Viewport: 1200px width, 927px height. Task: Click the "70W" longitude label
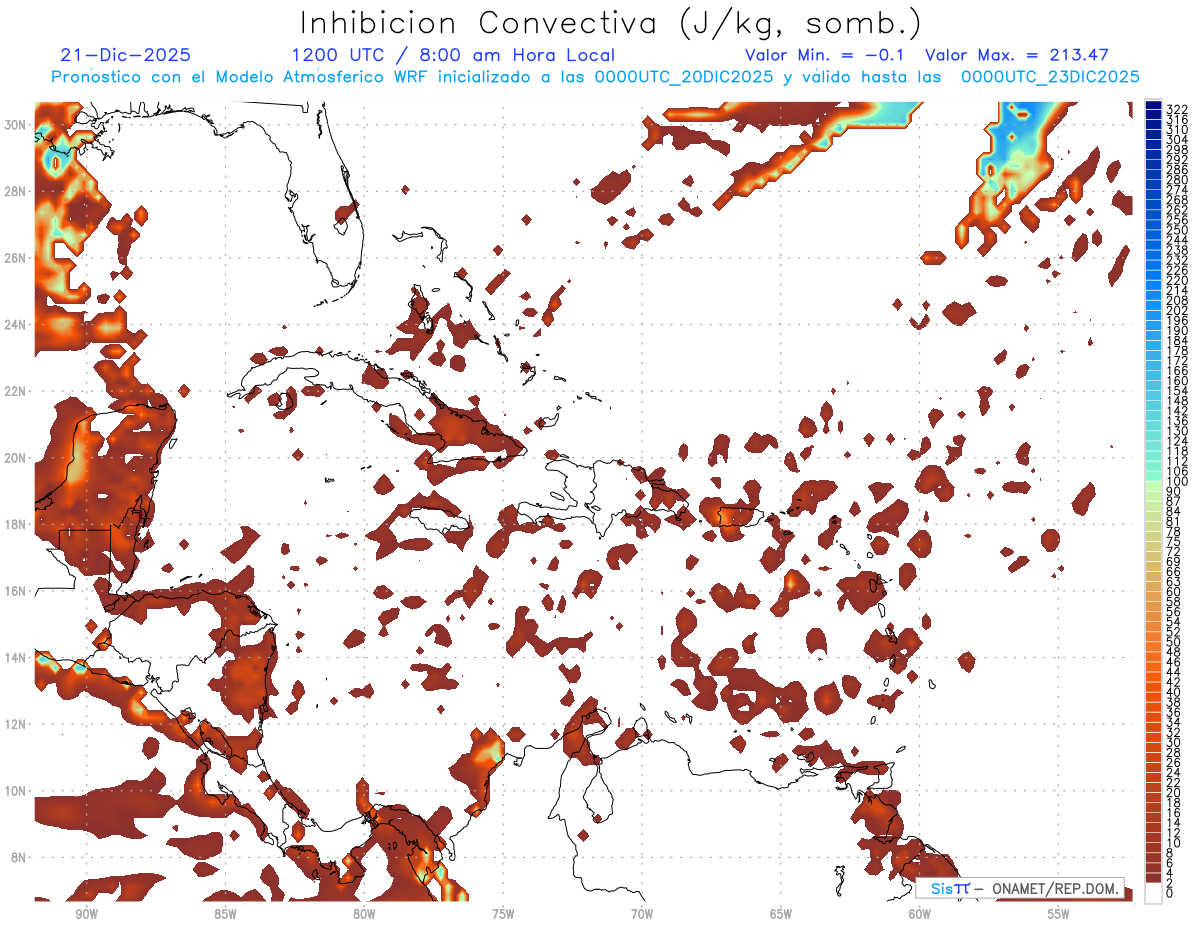pyautogui.click(x=641, y=914)
